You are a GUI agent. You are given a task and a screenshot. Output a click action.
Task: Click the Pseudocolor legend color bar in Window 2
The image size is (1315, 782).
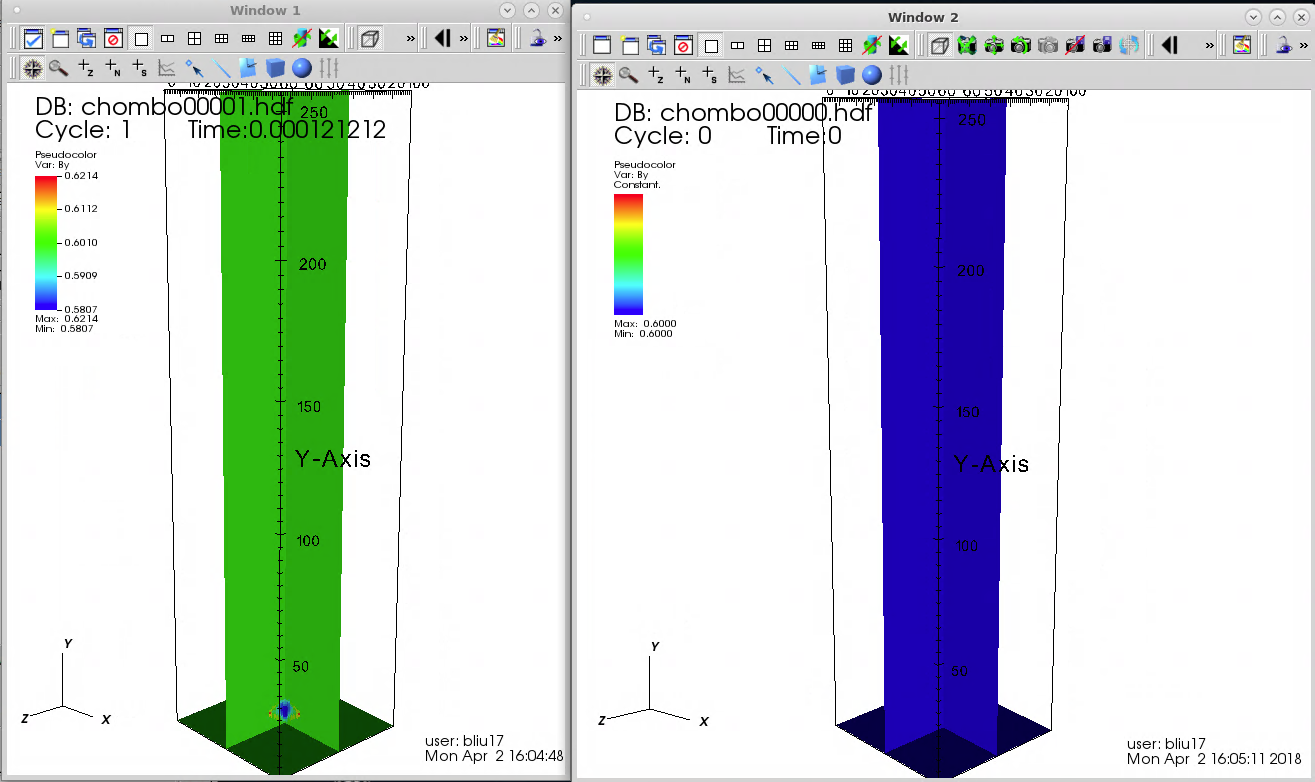[x=628, y=254]
